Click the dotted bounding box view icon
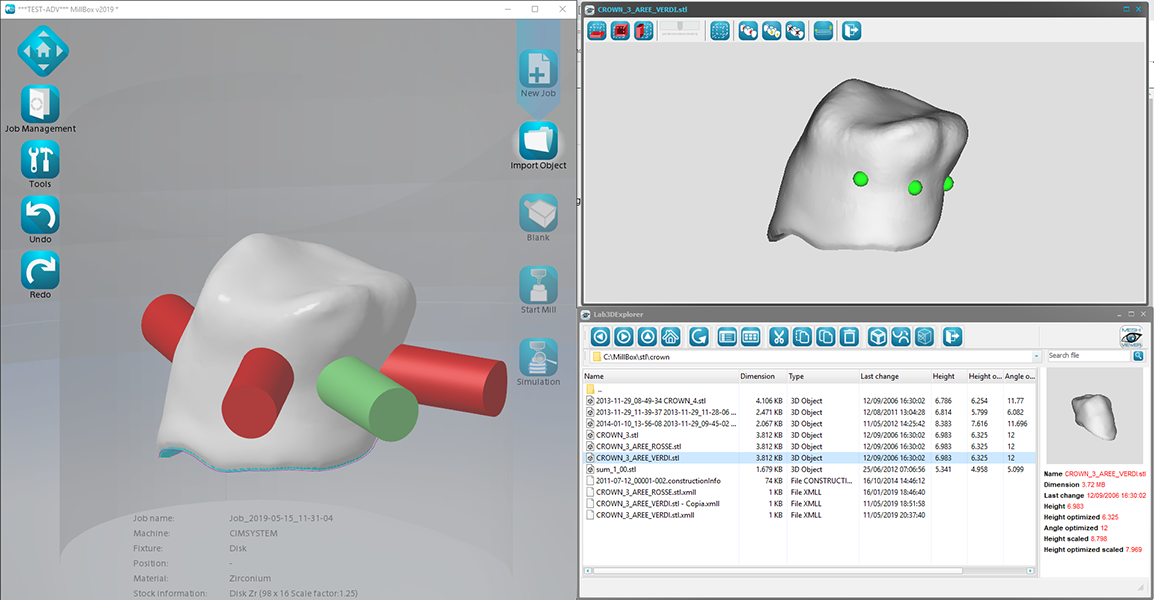The height and width of the screenshot is (600, 1154). (720, 31)
